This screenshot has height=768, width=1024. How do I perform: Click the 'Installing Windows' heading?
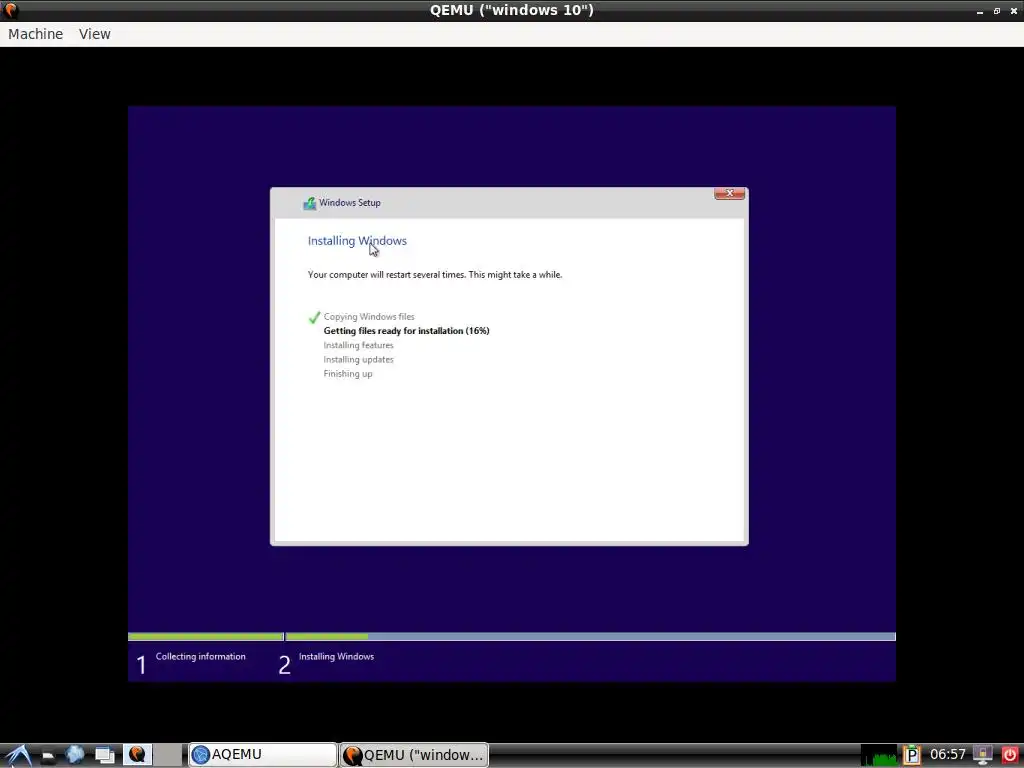tap(357, 241)
